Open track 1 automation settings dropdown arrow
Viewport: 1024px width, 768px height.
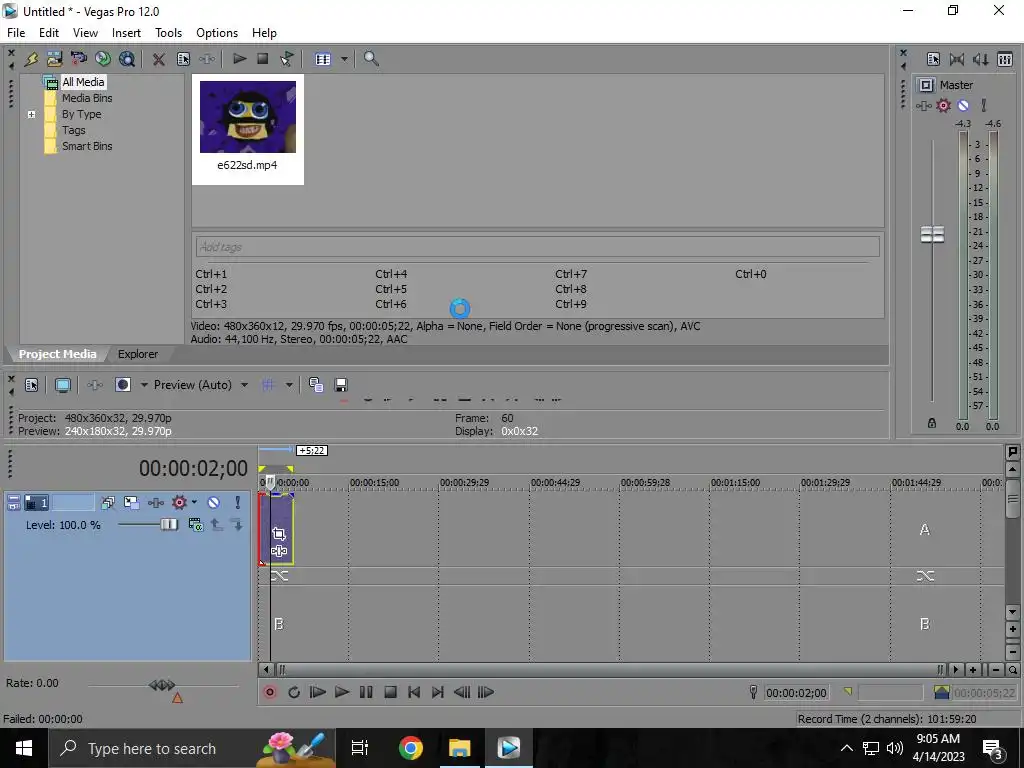(x=194, y=502)
